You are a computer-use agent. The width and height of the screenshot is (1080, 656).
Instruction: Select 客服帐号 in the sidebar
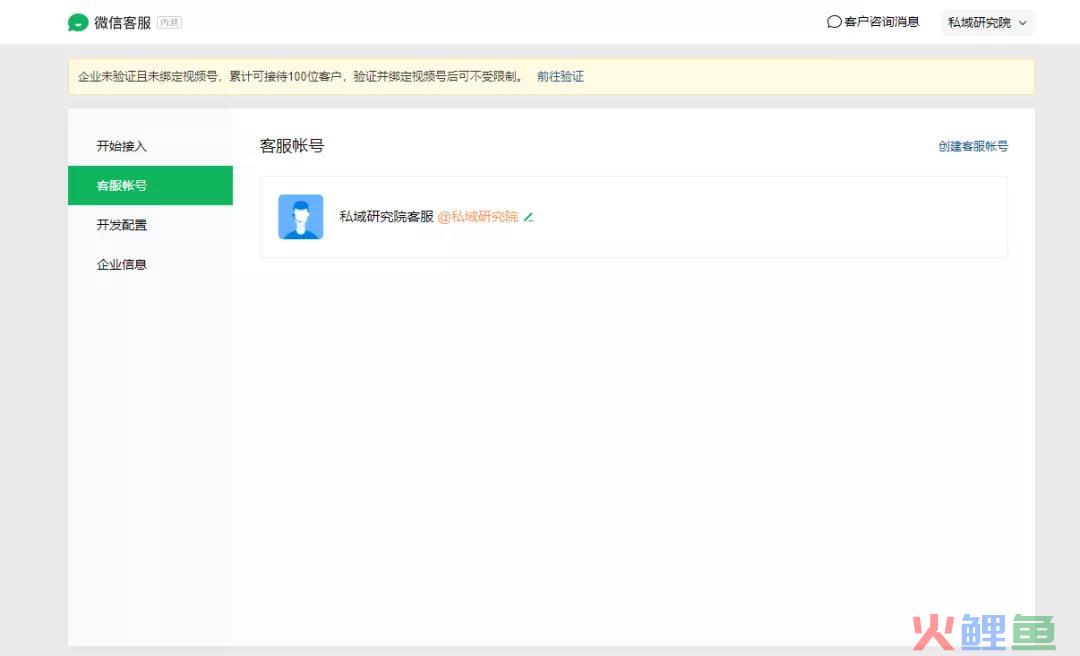point(150,185)
